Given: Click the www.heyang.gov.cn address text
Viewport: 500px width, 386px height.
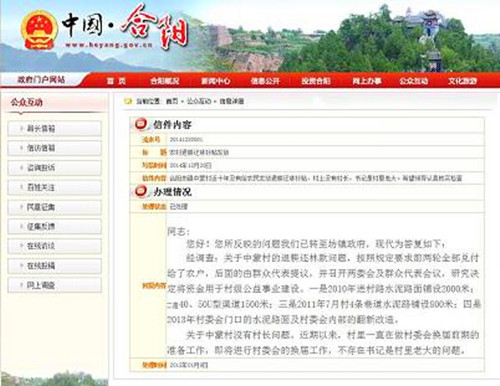Looking at the screenshot, I should (x=109, y=45).
